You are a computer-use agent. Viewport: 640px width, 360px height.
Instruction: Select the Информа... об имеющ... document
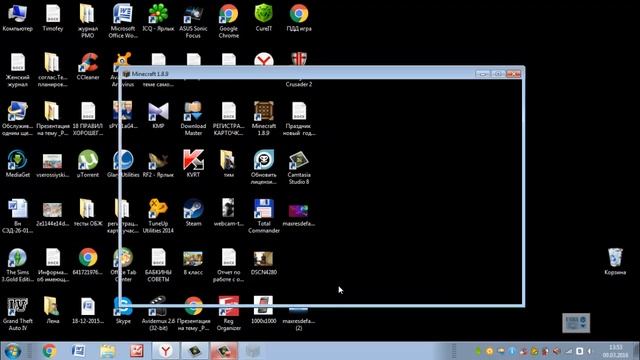(x=53, y=264)
